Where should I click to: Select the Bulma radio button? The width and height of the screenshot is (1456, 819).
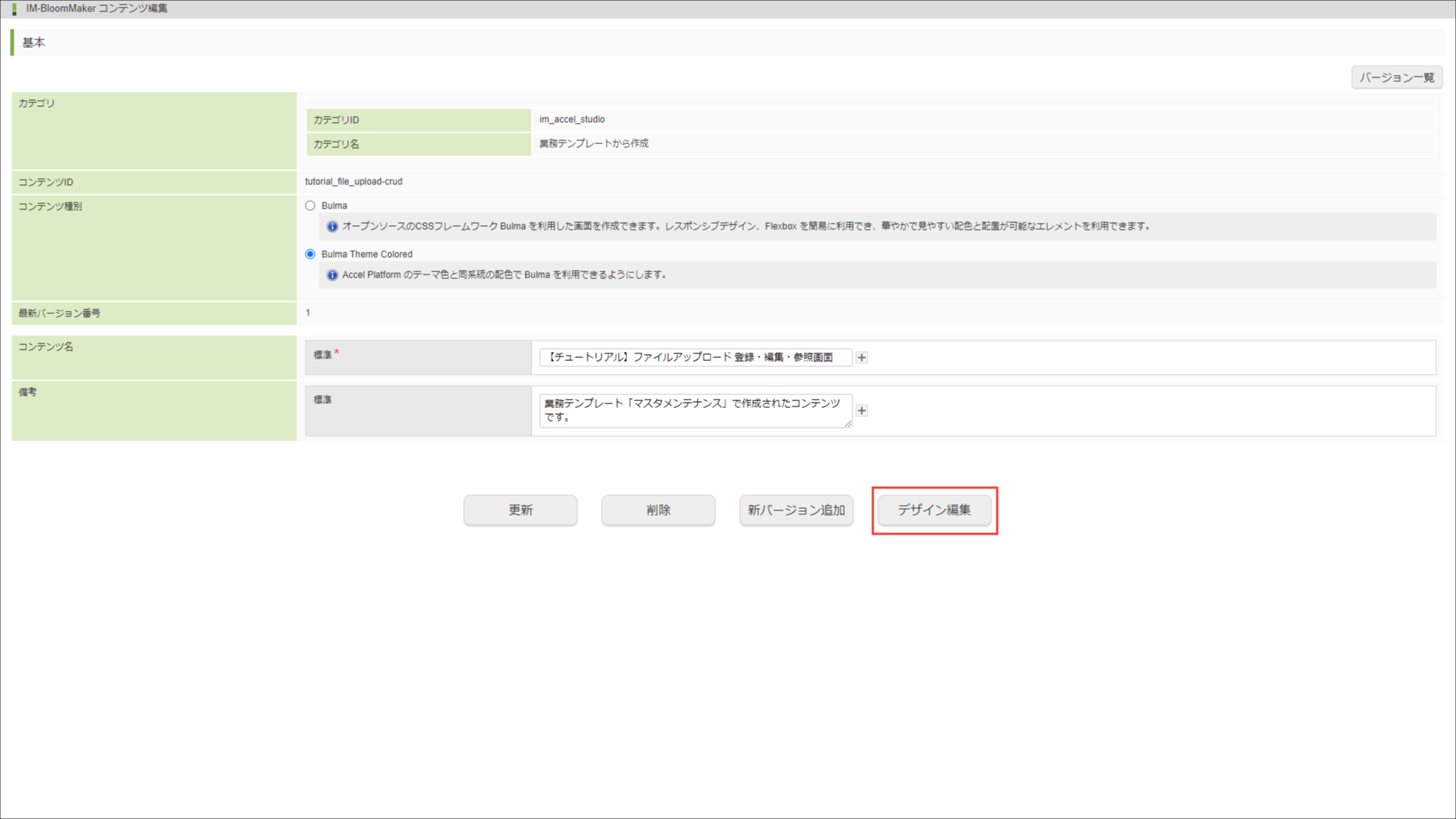310,206
